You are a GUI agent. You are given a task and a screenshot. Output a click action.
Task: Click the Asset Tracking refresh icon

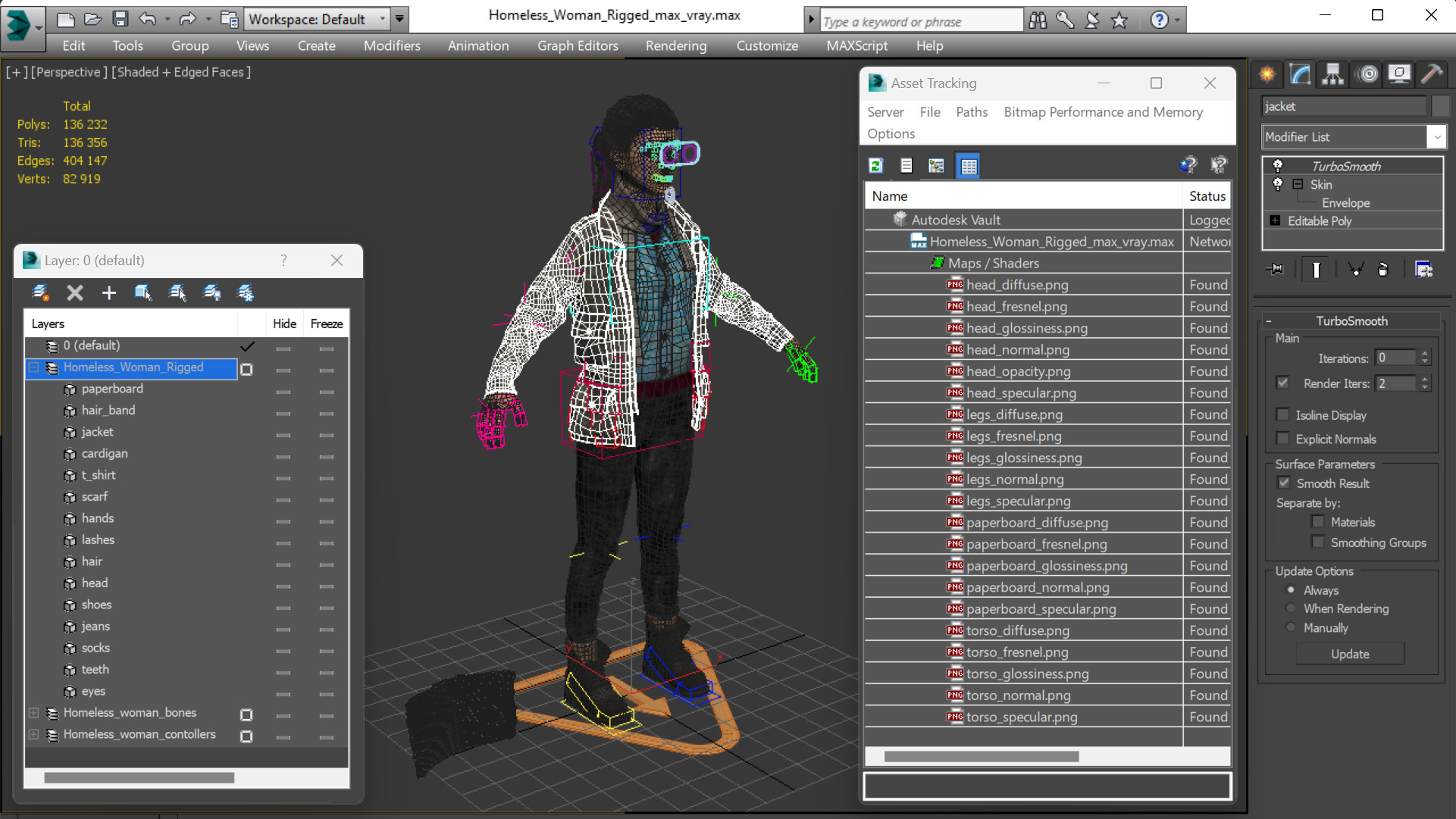pos(876,165)
